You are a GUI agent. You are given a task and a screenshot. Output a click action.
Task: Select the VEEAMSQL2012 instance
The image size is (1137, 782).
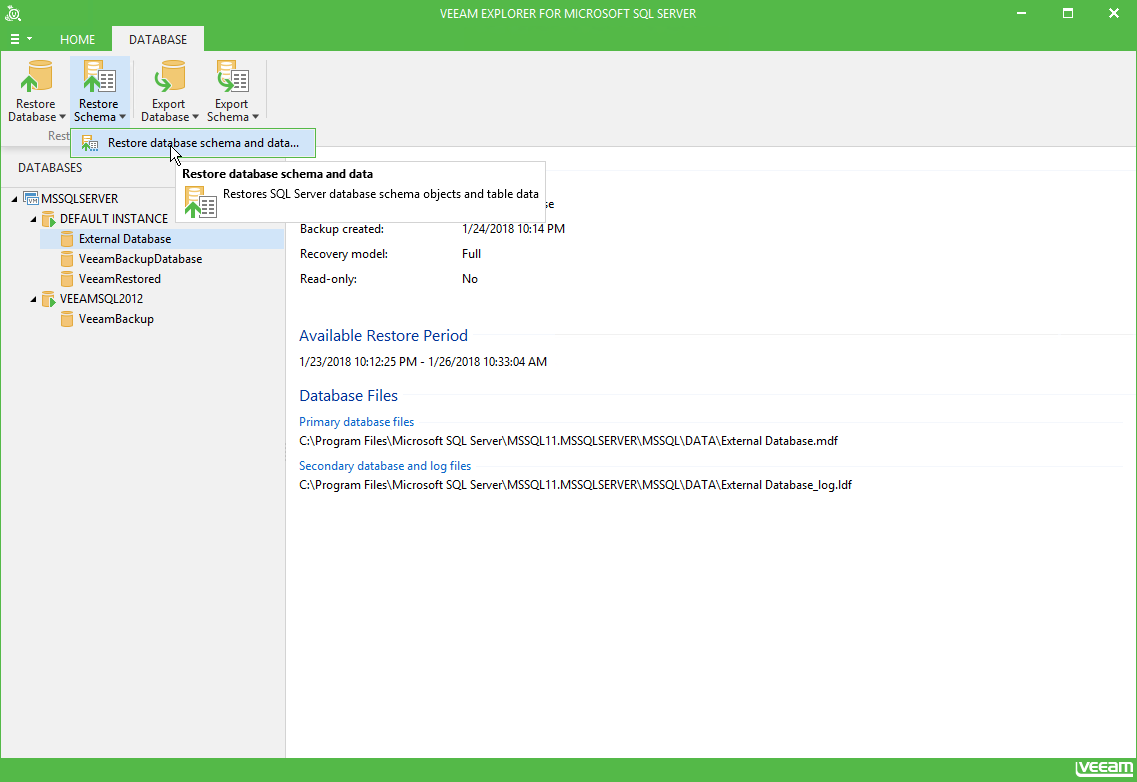pyautogui.click(x=102, y=299)
